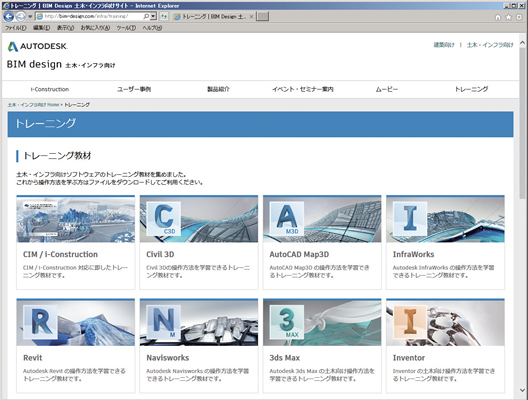
Task: Click the Inventor orange I product icon
Action: click(x=410, y=322)
